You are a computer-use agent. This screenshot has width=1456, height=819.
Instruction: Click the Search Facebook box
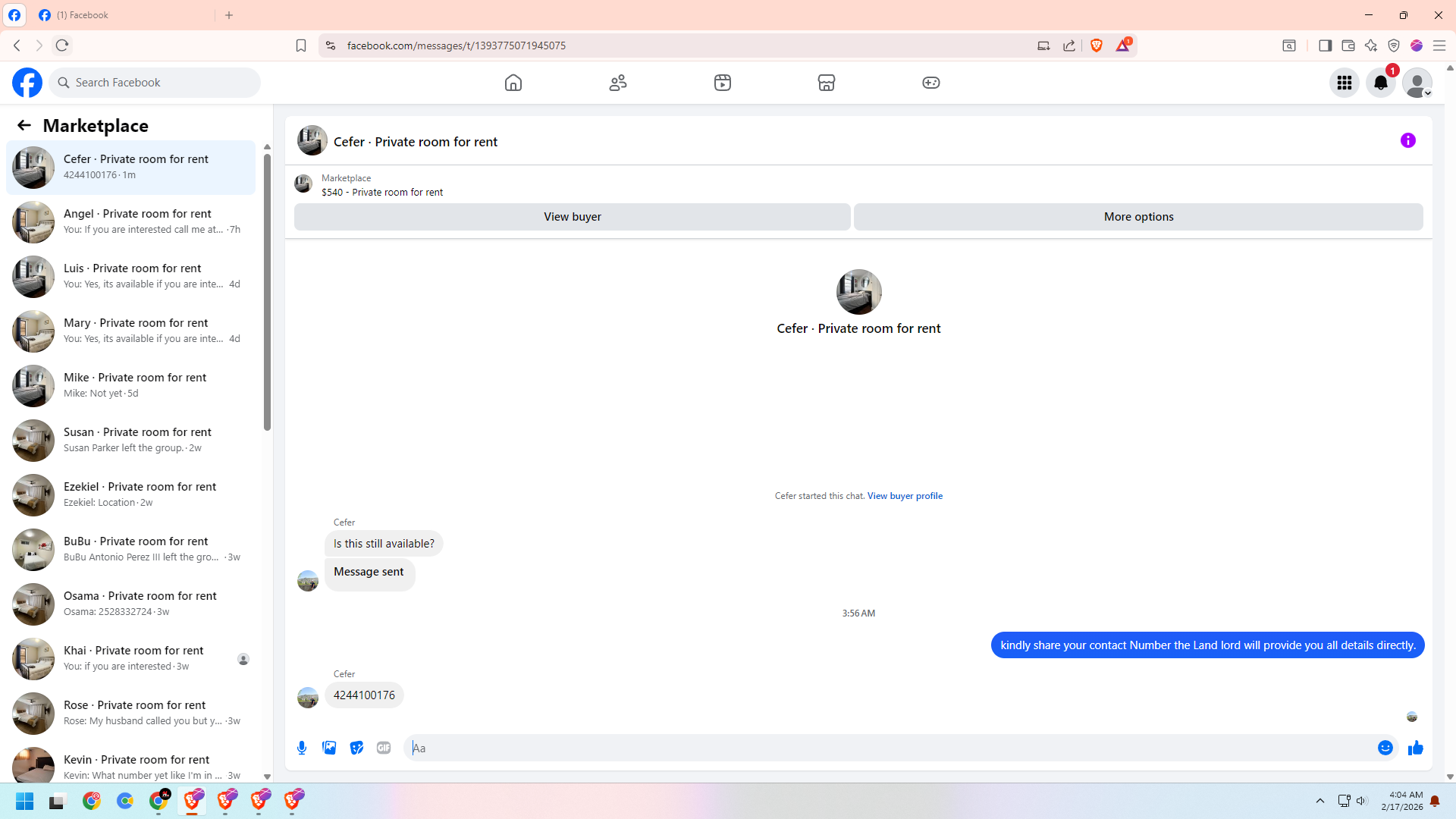tap(155, 83)
